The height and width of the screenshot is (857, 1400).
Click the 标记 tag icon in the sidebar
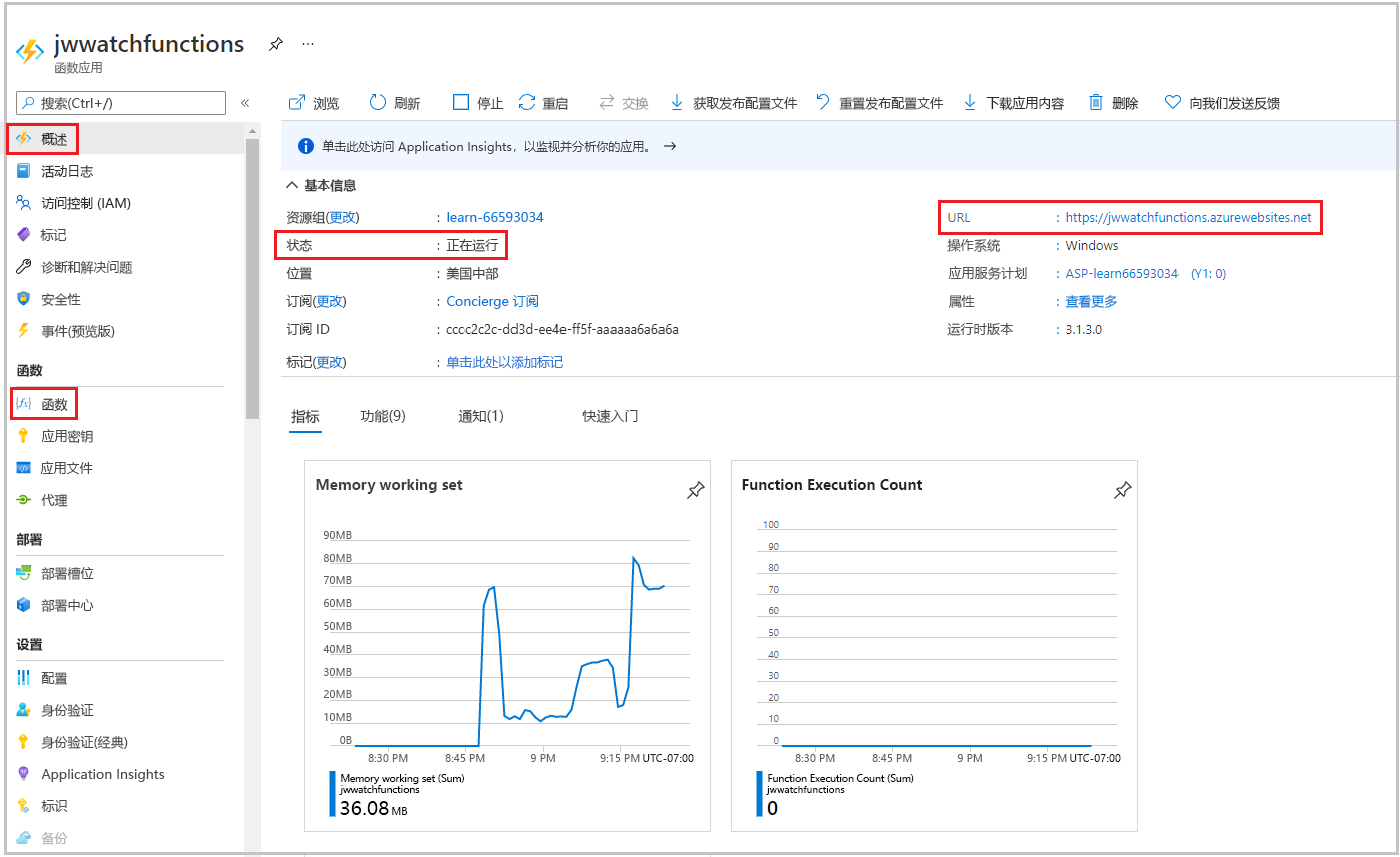(x=24, y=235)
